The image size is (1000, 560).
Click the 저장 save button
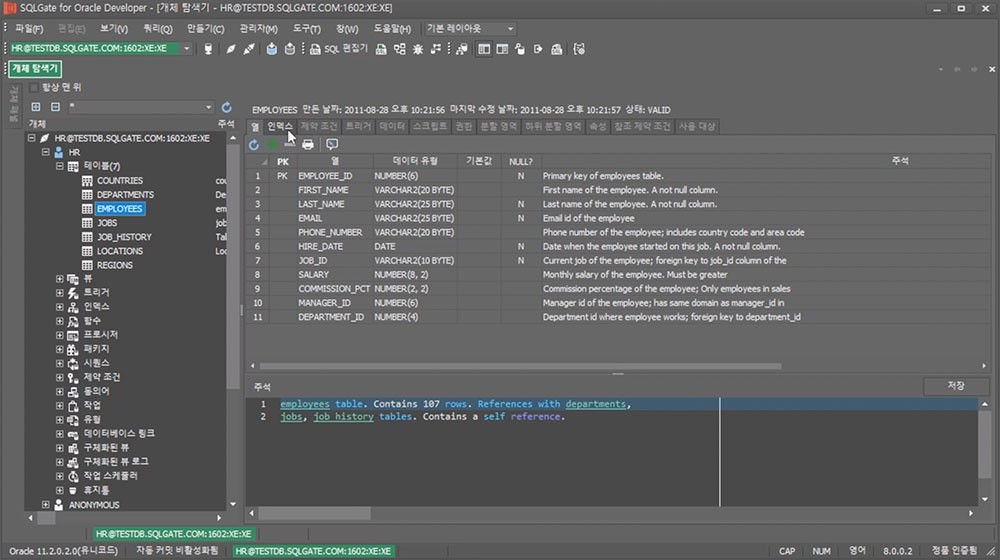pyautogui.click(x=955, y=386)
